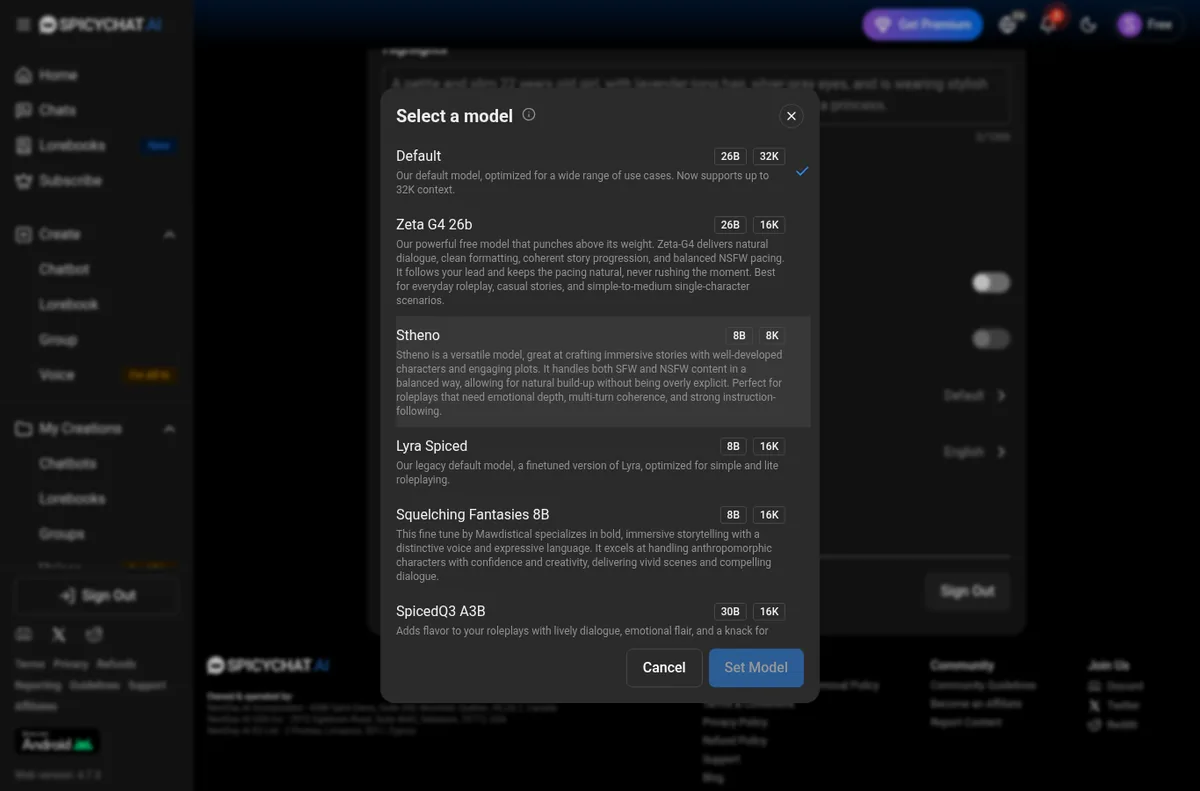Select Lorebook under Create
Image resolution: width=1200 pixels, height=791 pixels.
[68, 304]
